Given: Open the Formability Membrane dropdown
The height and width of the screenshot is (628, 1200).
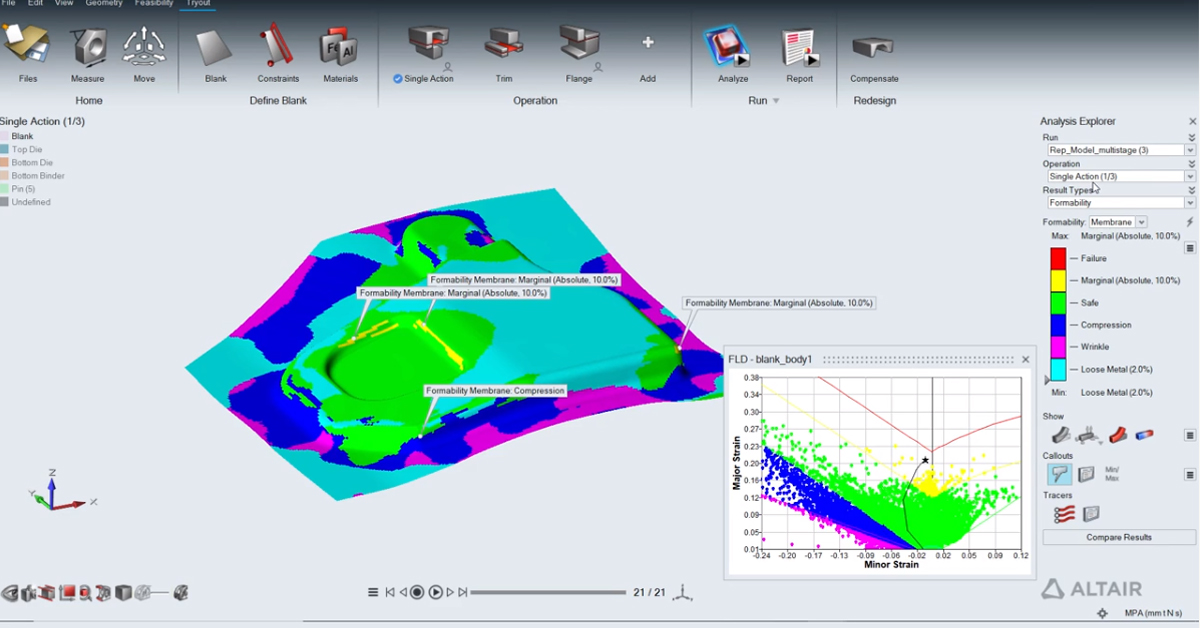Looking at the screenshot, I should 1118,222.
